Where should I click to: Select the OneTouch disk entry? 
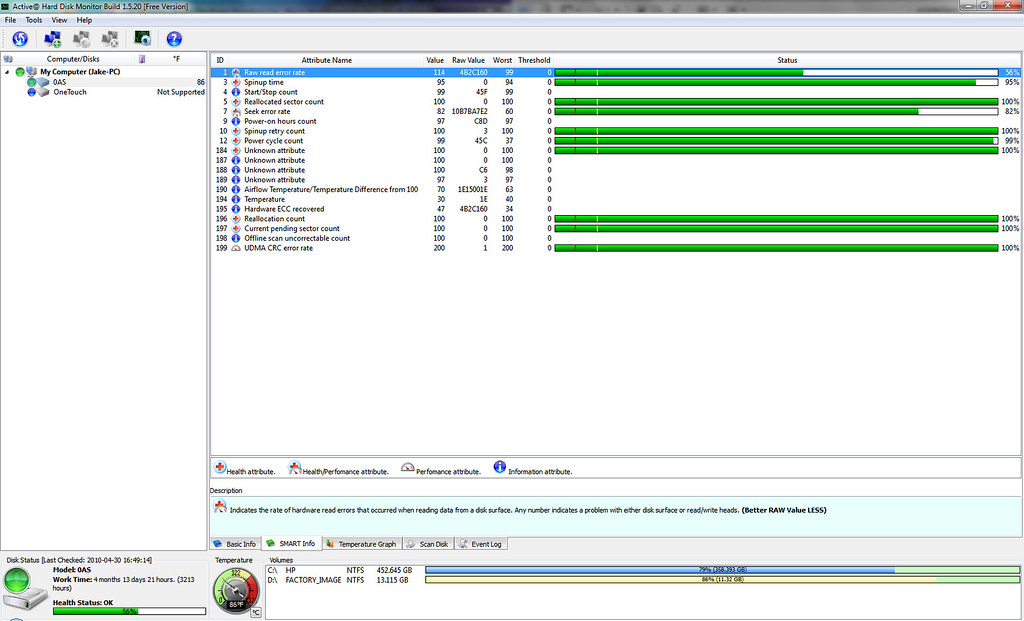pos(68,92)
